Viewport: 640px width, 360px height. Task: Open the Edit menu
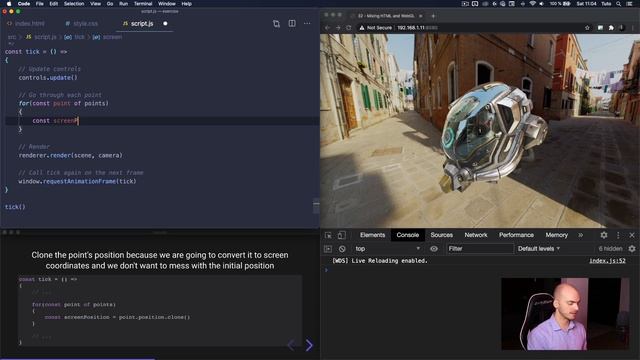point(53,4)
